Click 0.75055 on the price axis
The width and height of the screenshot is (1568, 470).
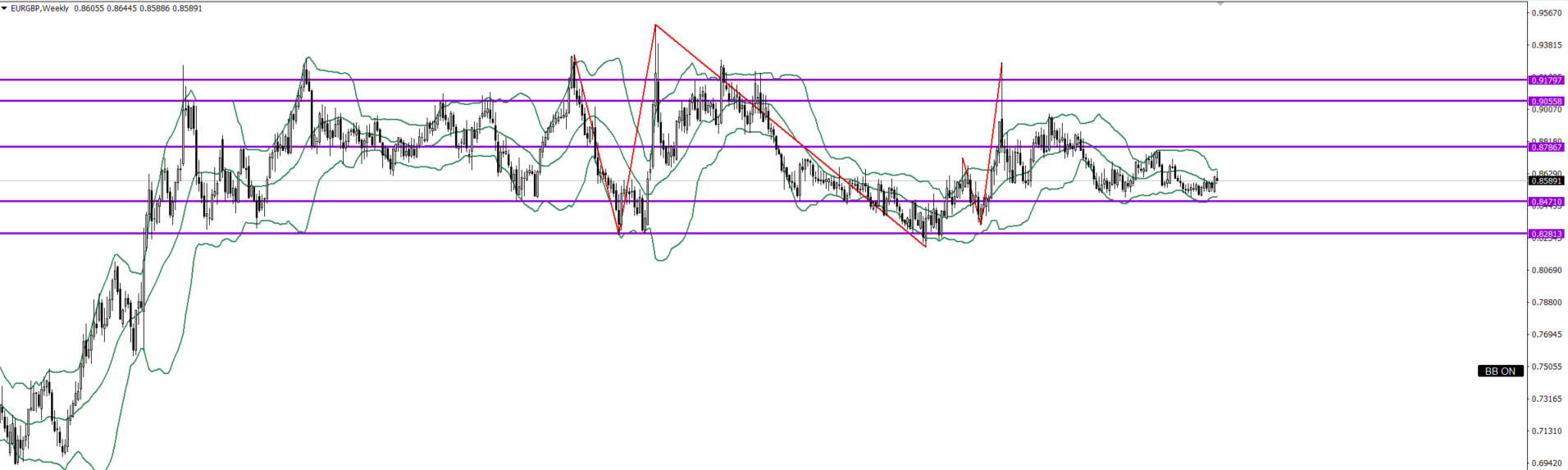click(1547, 367)
